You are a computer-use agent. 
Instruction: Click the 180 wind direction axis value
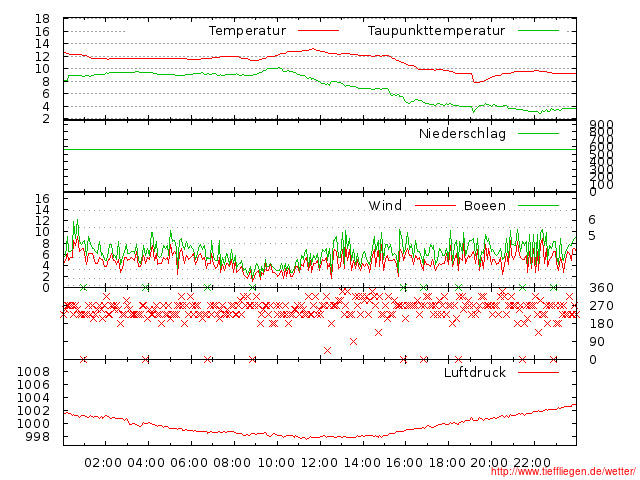601,324
